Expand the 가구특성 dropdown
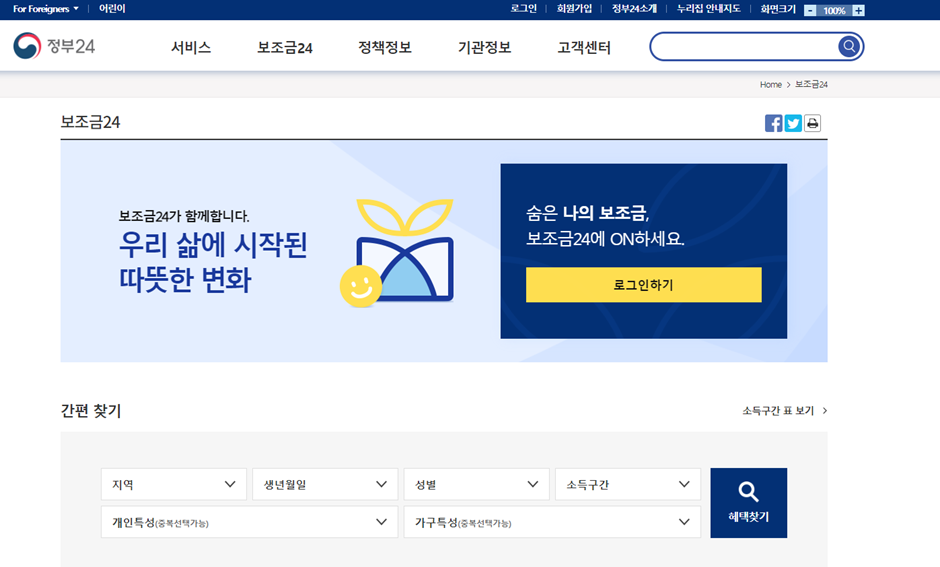Image resolution: width=940 pixels, height=567 pixels. pyautogui.click(x=552, y=522)
